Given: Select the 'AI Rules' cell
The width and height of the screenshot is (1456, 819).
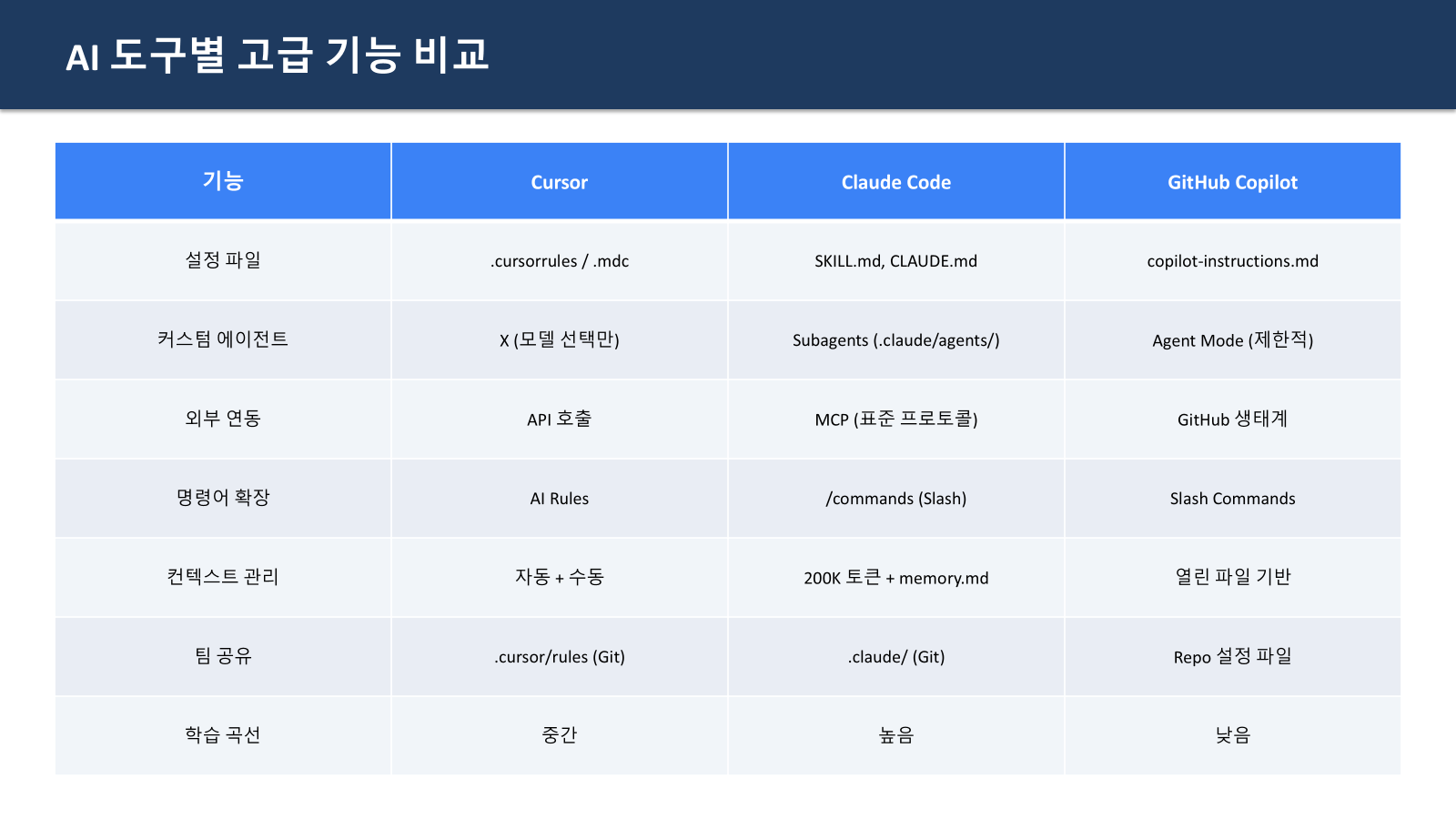Looking at the screenshot, I should click(560, 498).
